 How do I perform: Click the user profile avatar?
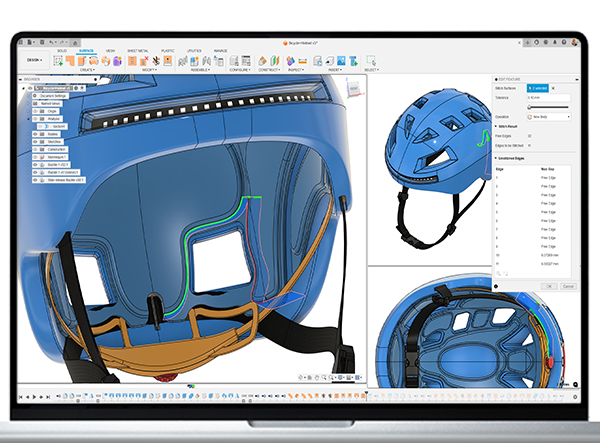[574, 42]
